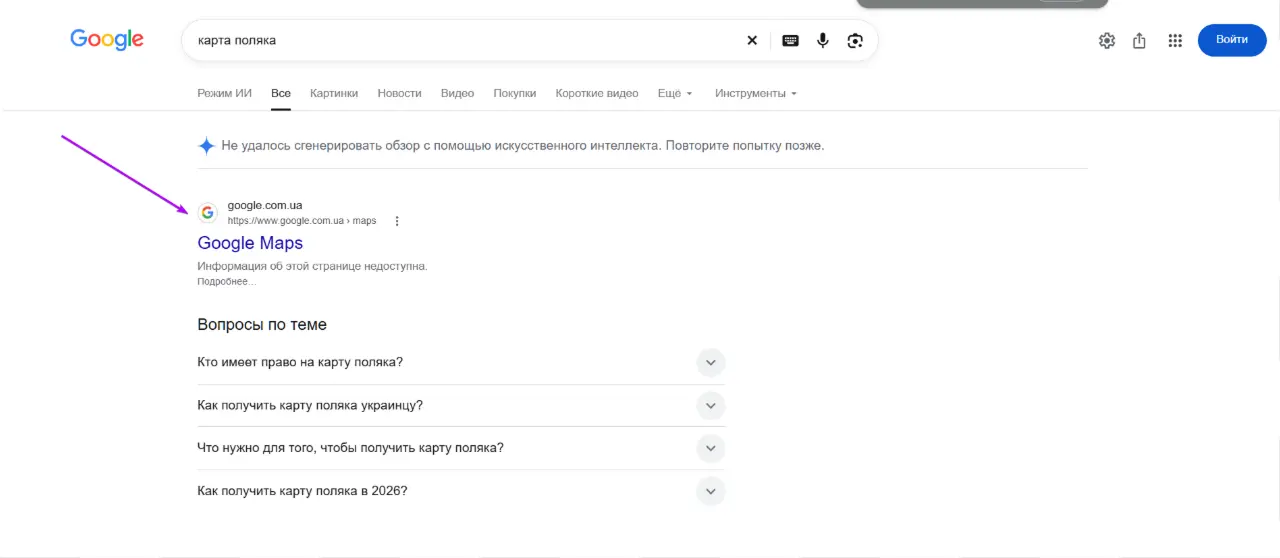
Task: Click the google.com.ua site name
Action: pos(265,205)
